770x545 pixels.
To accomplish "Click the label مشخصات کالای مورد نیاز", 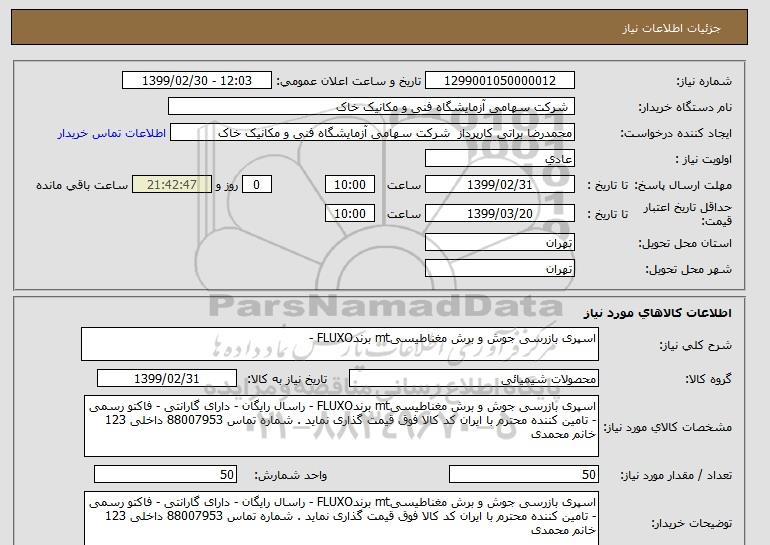I will [x=667, y=427].
